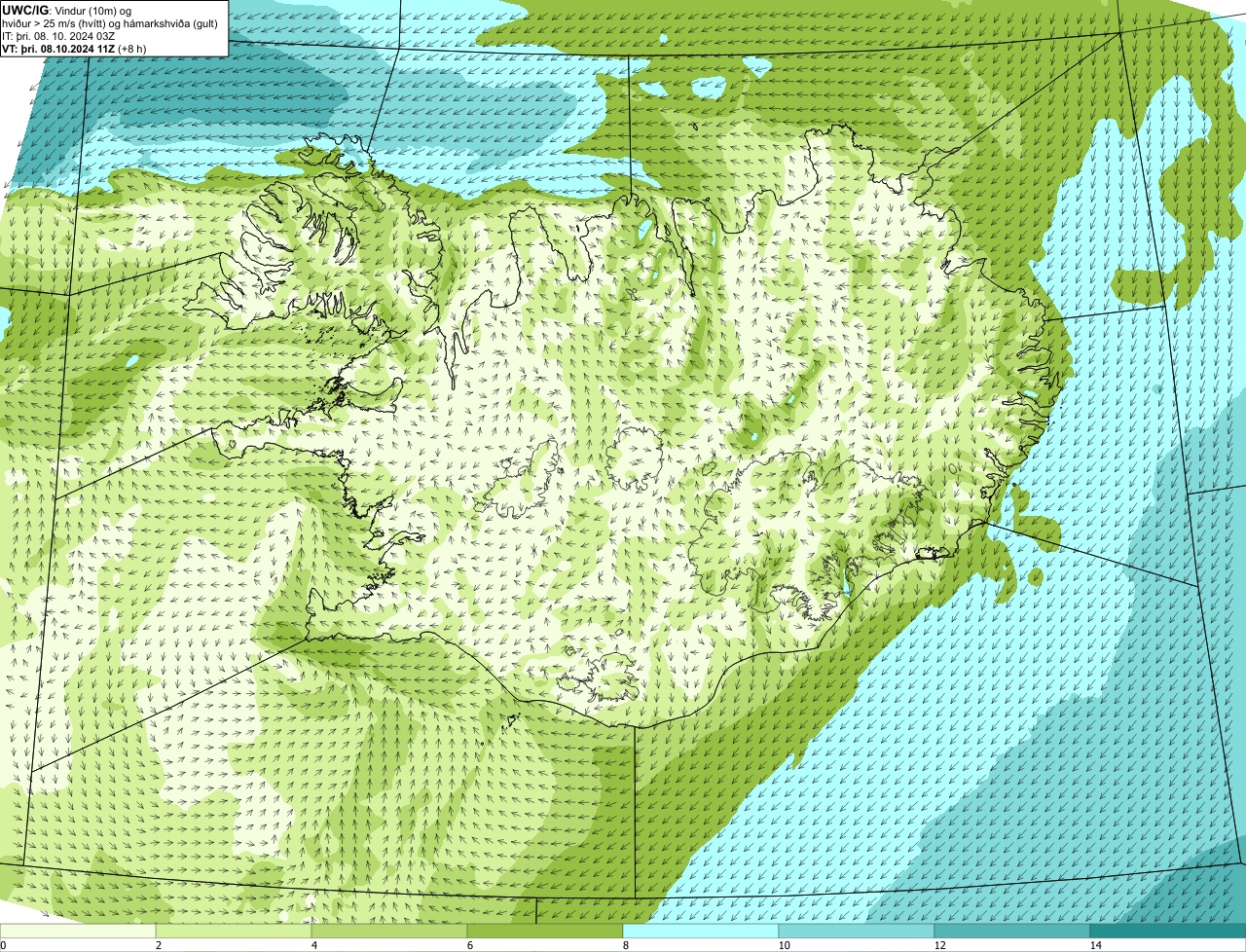This screenshot has width=1246, height=952.
Task: Click the colorbar label "2"
Action: click(159, 945)
